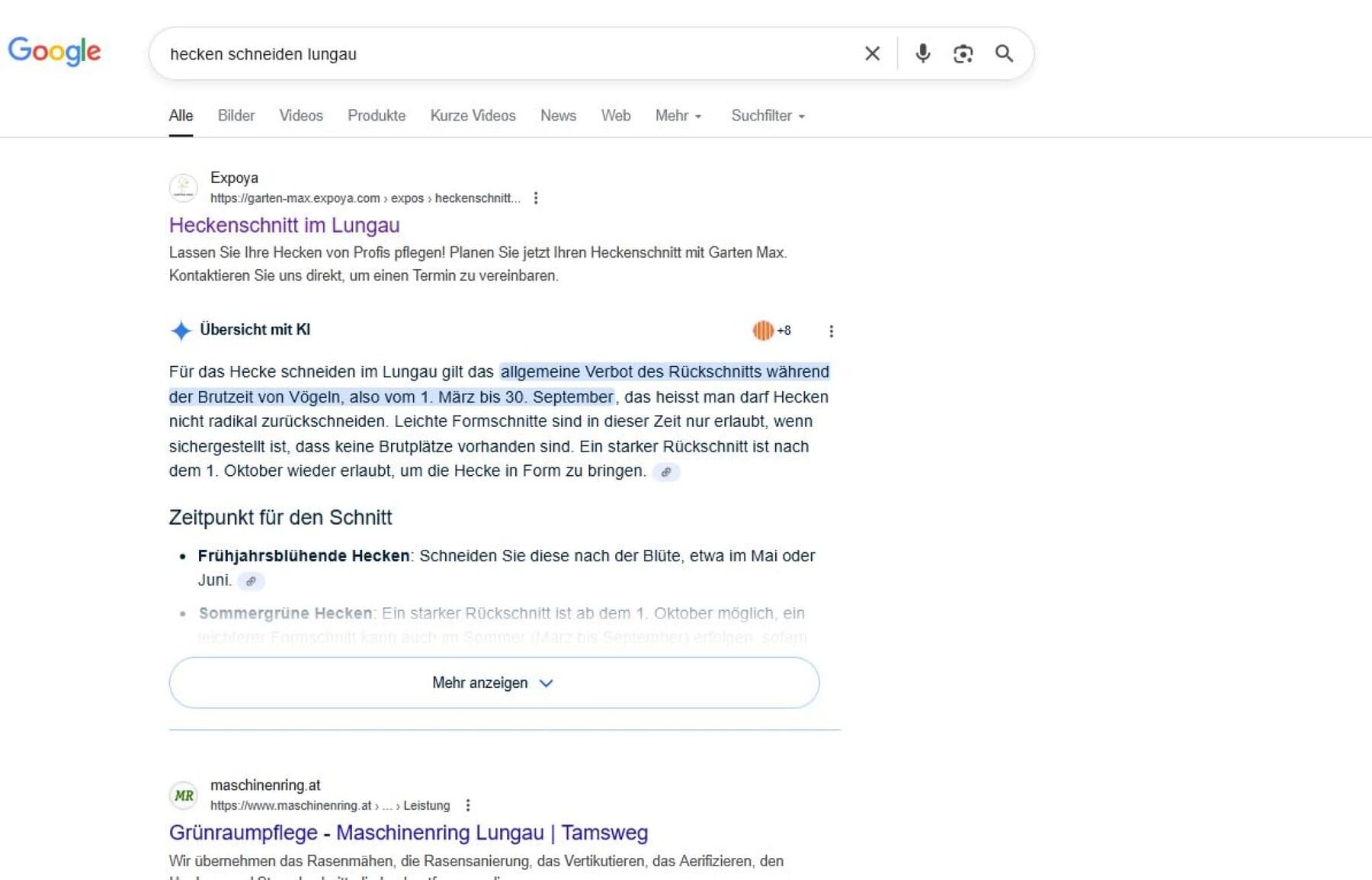Image resolution: width=1372 pixels, height=880 pixels.
Task: Switch to the Bilder tab
Action: point(236,116)
